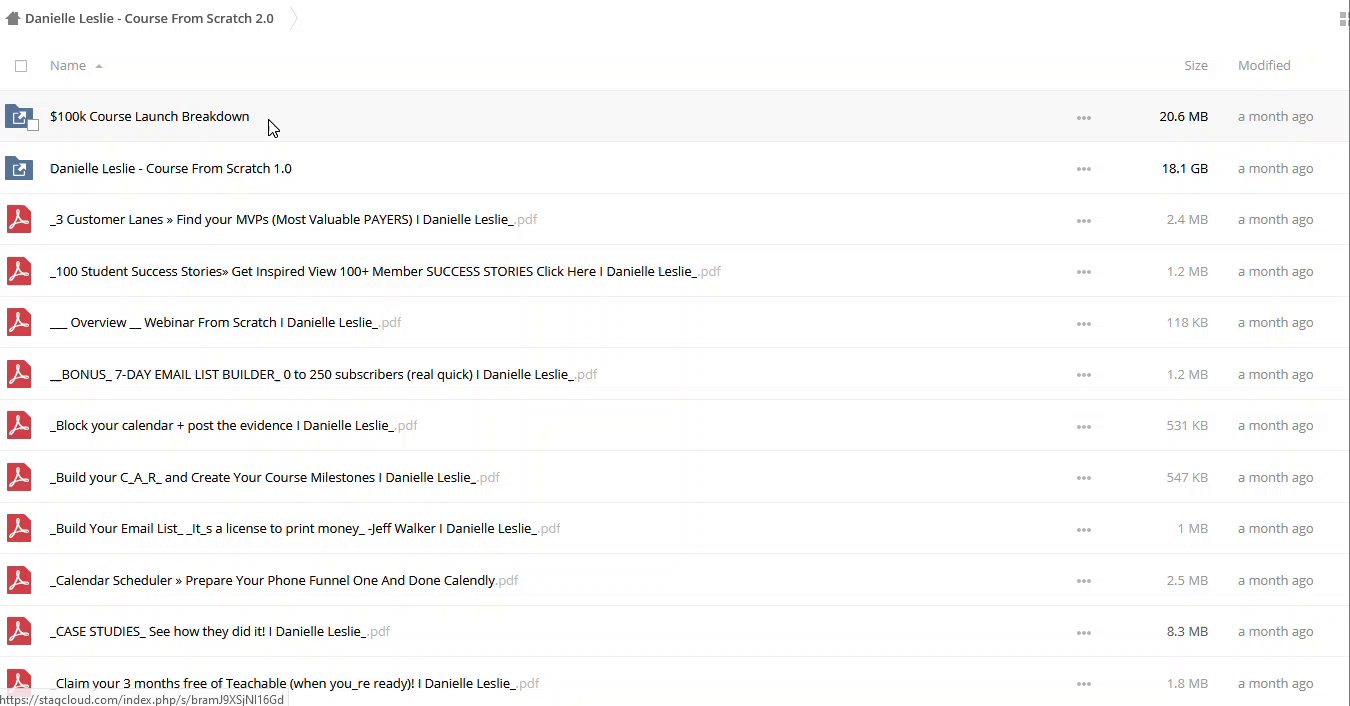Viewport: 1350px width, 706px height.
Task: Open the grid view toggle icon
Action: point(1343,18)
